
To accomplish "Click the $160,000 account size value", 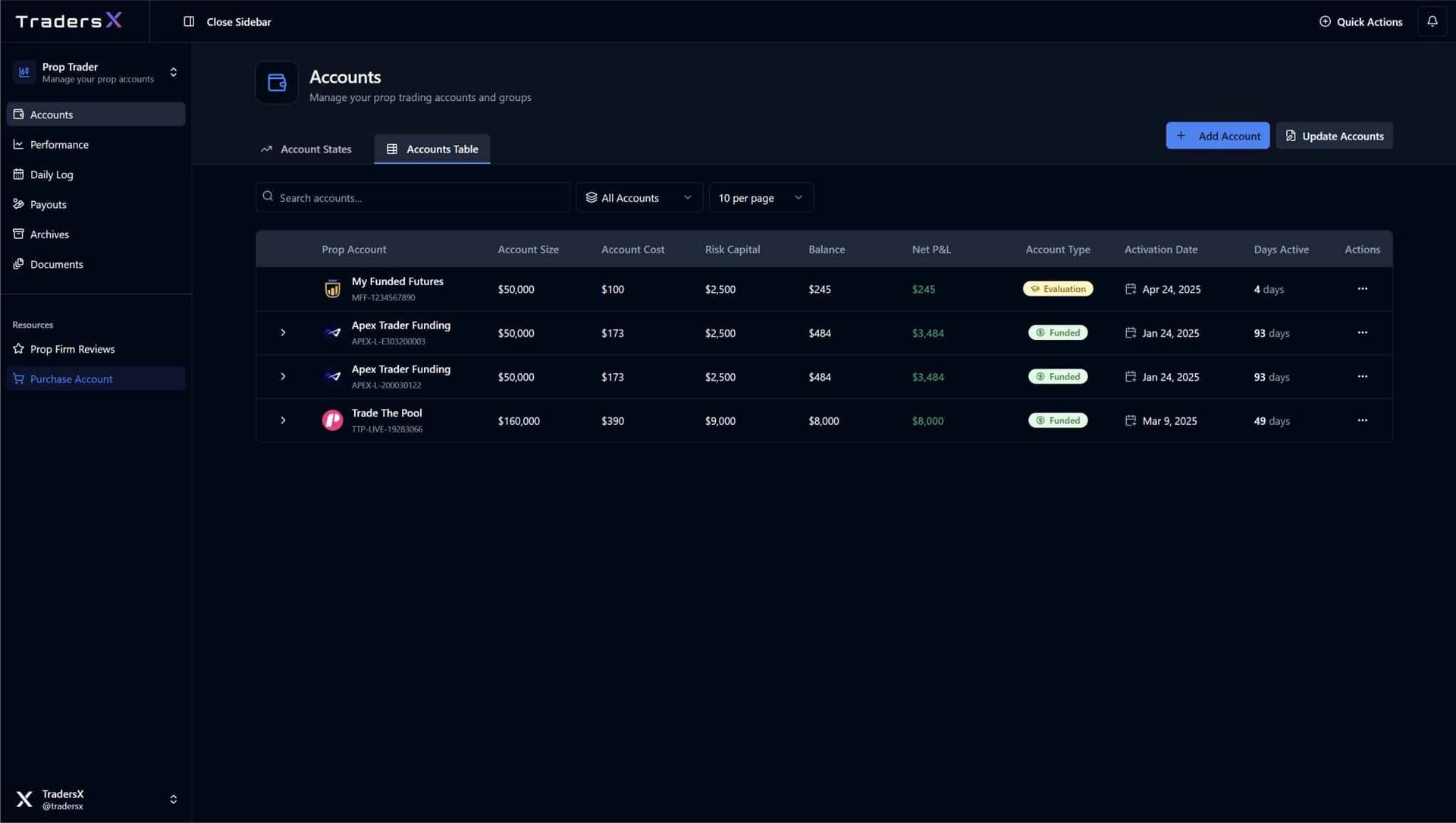I will click(519, 421).
